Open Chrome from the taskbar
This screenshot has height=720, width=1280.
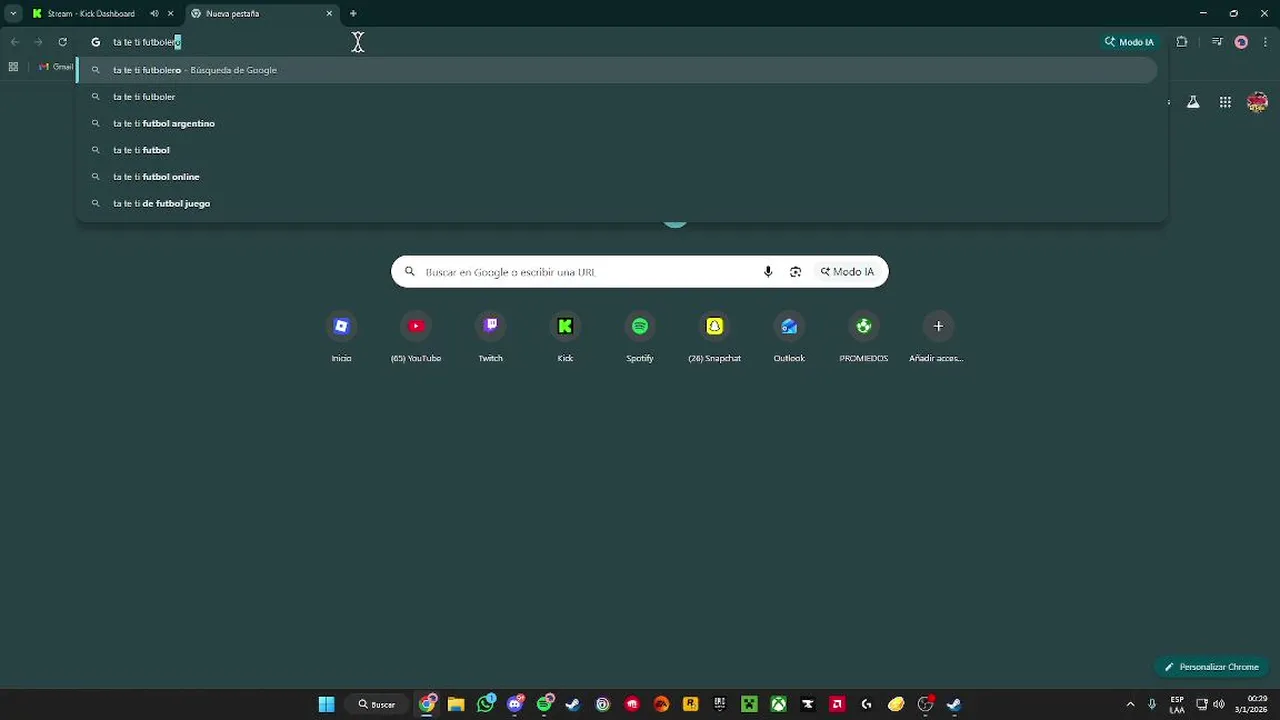427,704
